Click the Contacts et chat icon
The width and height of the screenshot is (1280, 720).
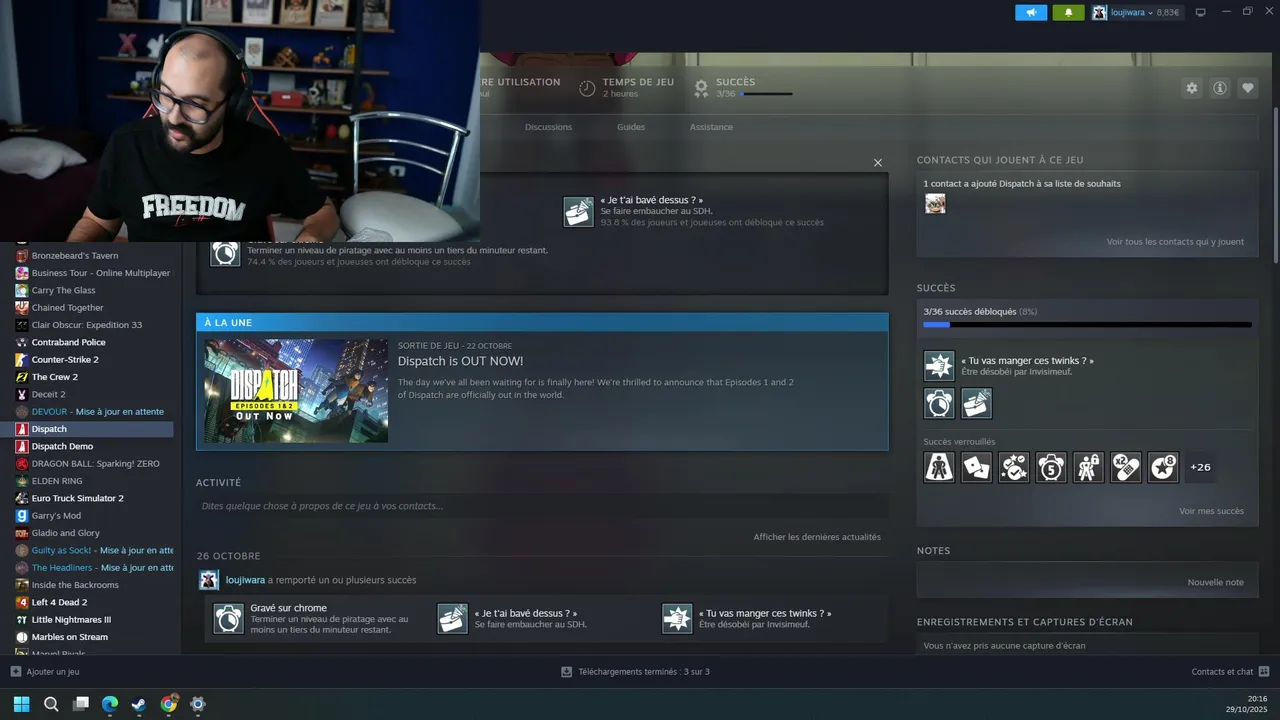(1264, 672)
